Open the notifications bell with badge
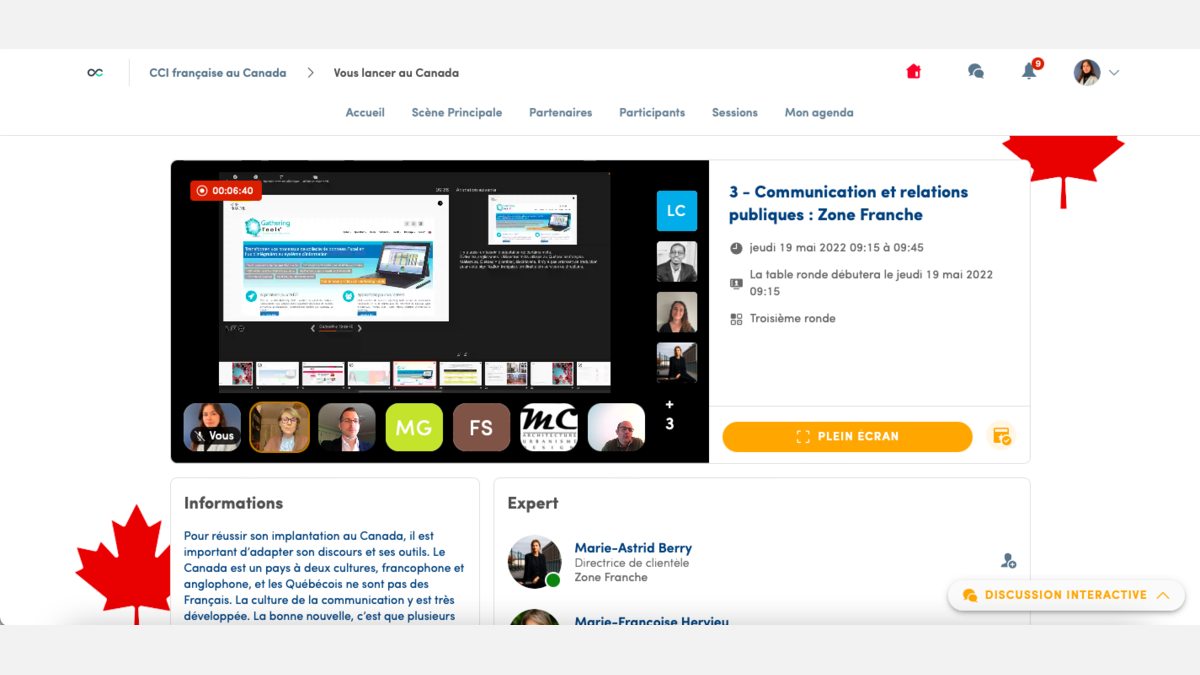This screenshot has width=1200, height=675. pos(1031,70)
